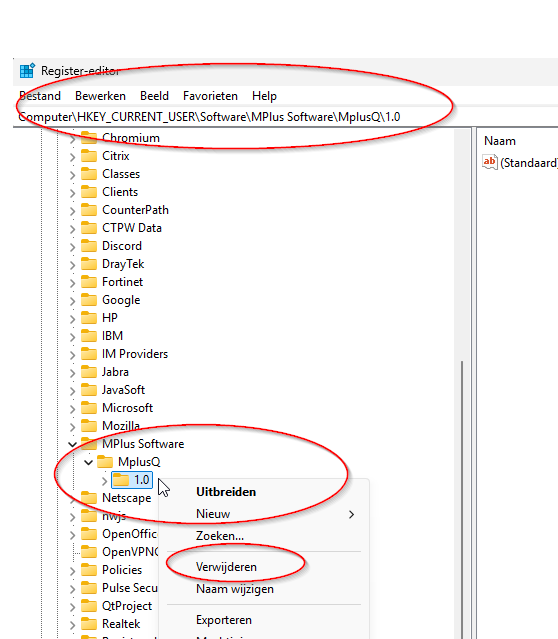Screen dimensions: 558x639
Task: Select the Fortinet folder icon
Action: click(x=89, y=282)
